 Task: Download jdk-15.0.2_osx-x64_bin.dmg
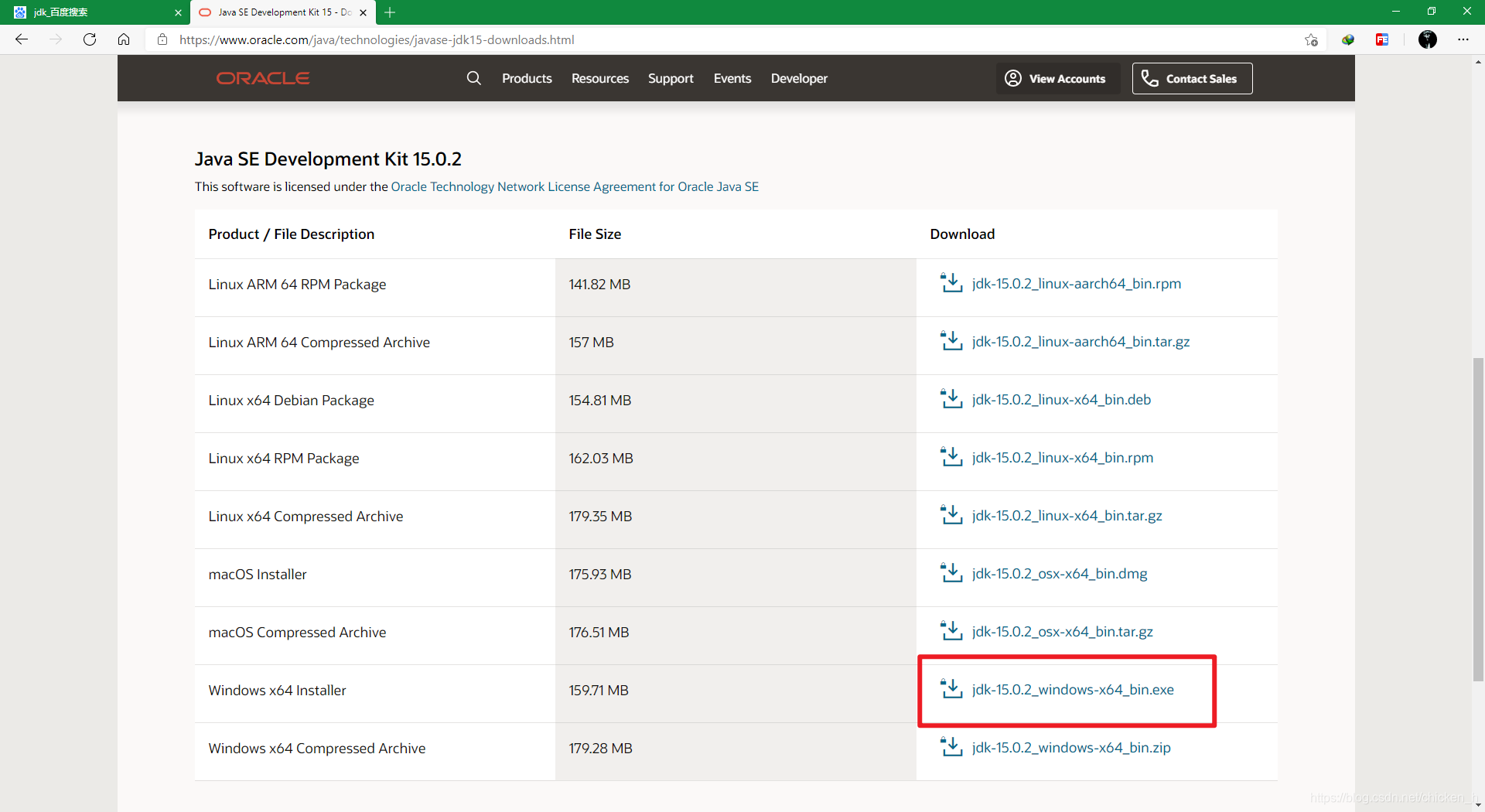[x=1060, y=574]
